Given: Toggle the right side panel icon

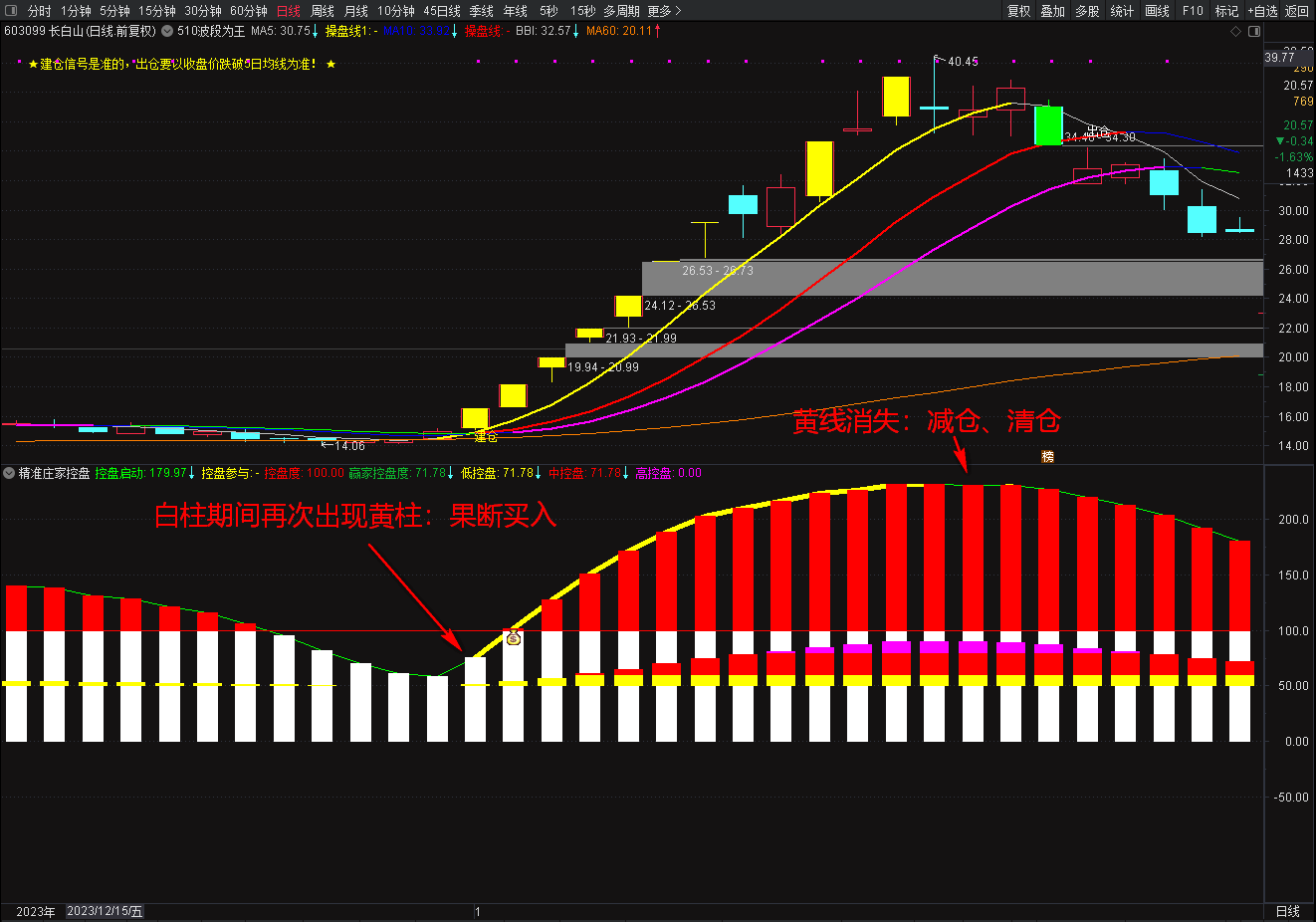Looking at the screenshot, I should point(1255,31).
